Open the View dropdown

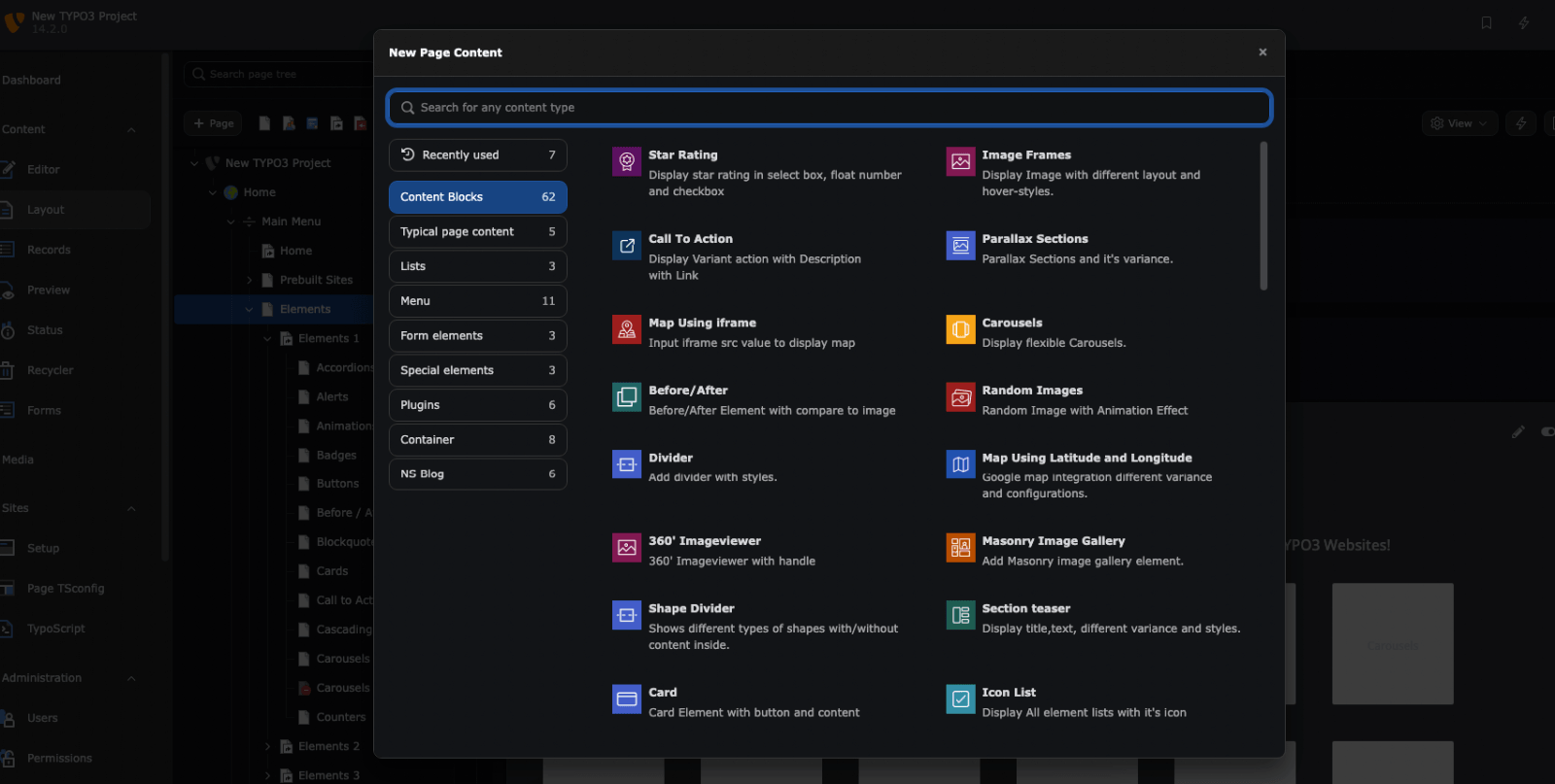[x=1459, y=123]
